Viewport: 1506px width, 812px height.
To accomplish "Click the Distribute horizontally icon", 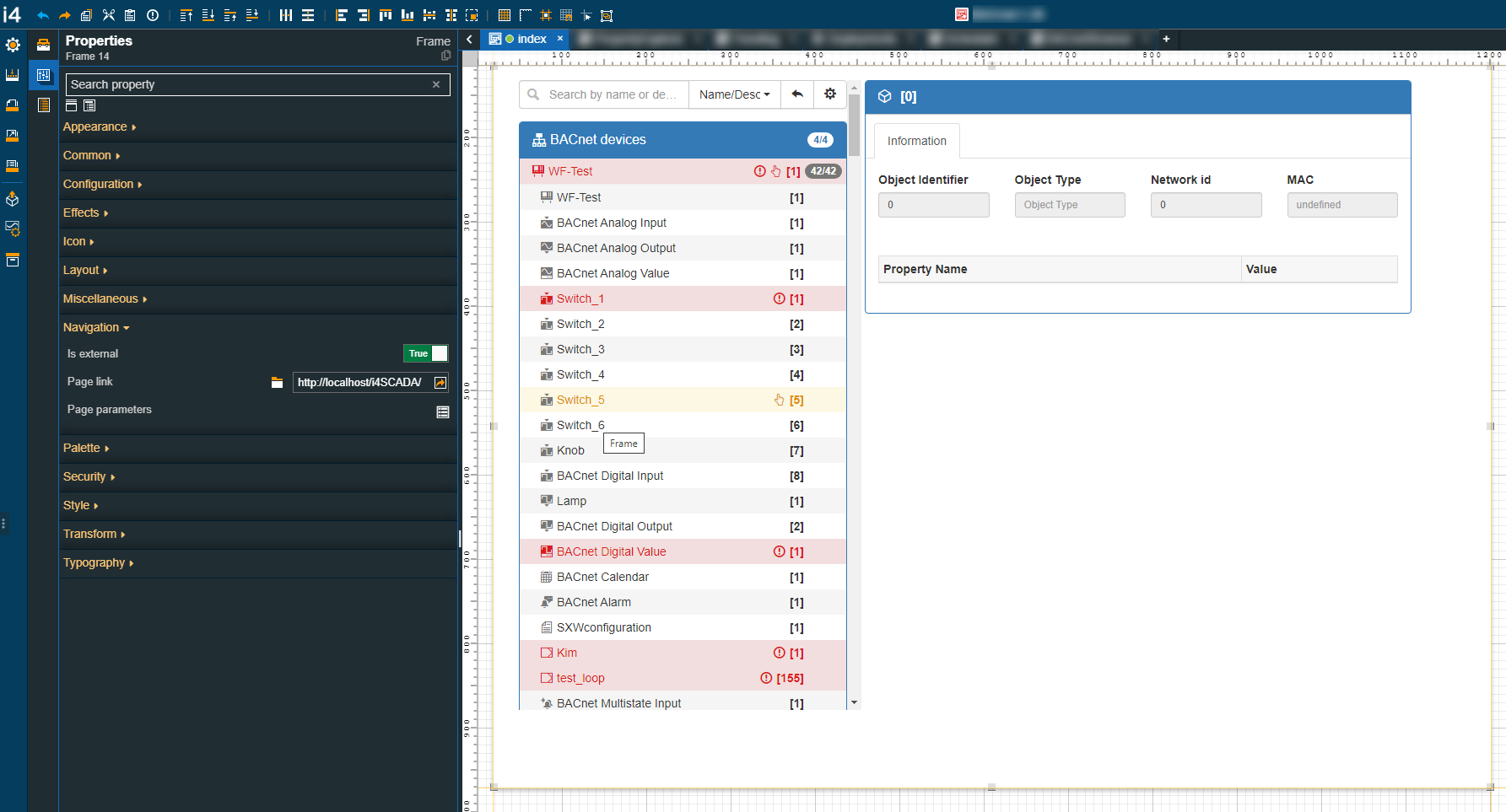I will (x=286, y=15).
